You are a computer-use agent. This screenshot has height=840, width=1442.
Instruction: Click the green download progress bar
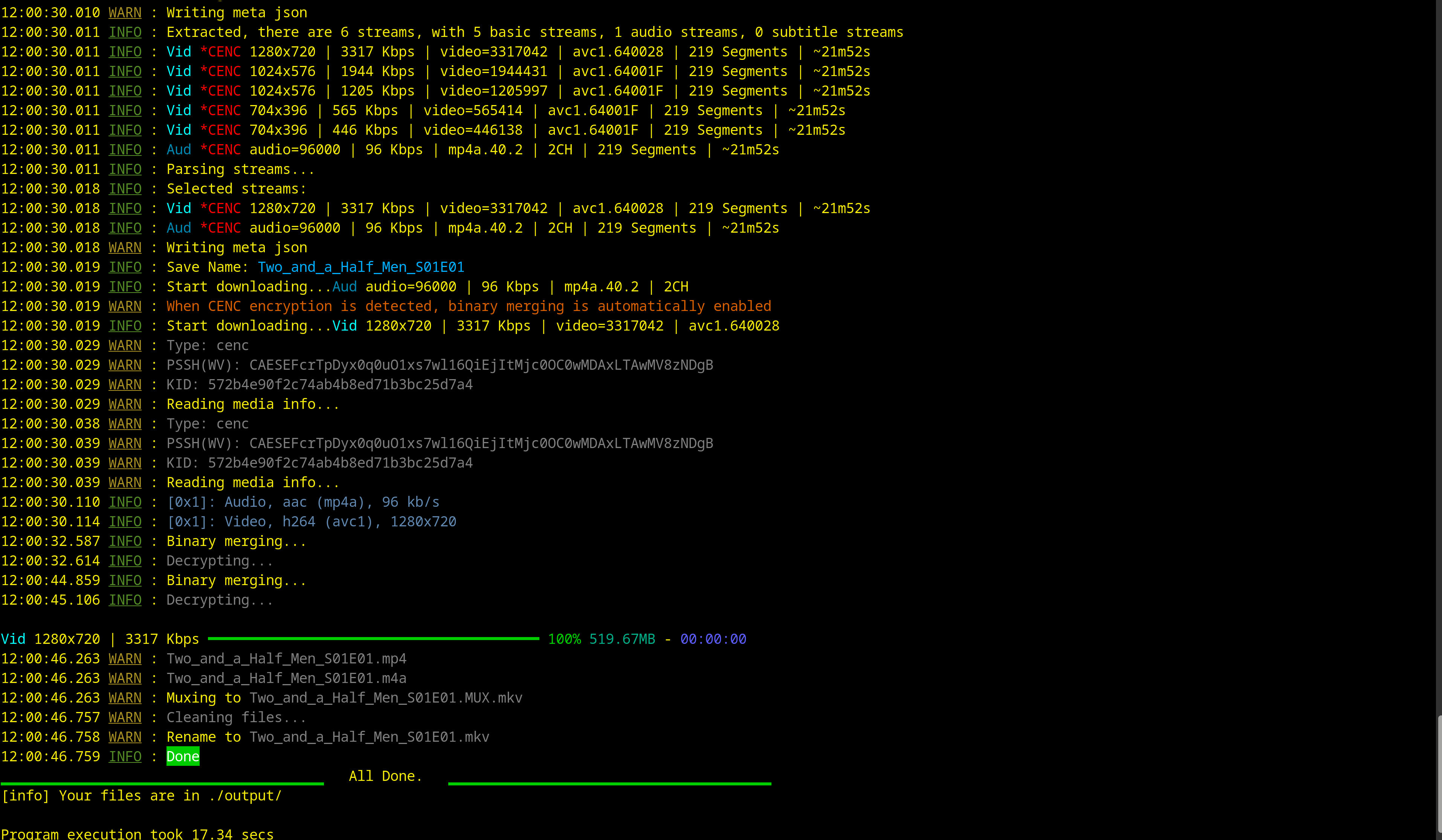pyautogui.click(x=373, y=638)
